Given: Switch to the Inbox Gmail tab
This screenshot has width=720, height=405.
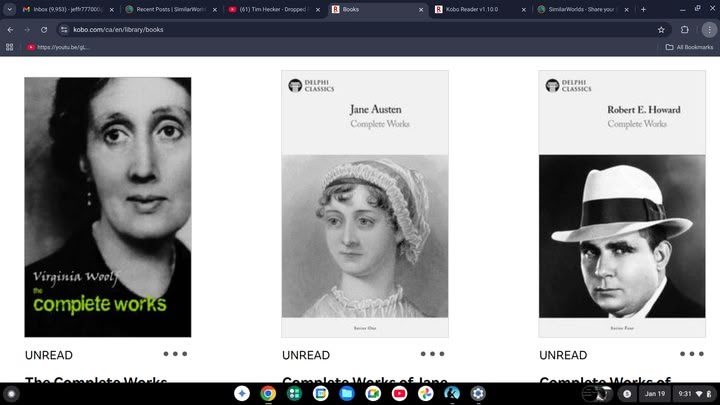Looking at the screenshot, I should point(62,9).
